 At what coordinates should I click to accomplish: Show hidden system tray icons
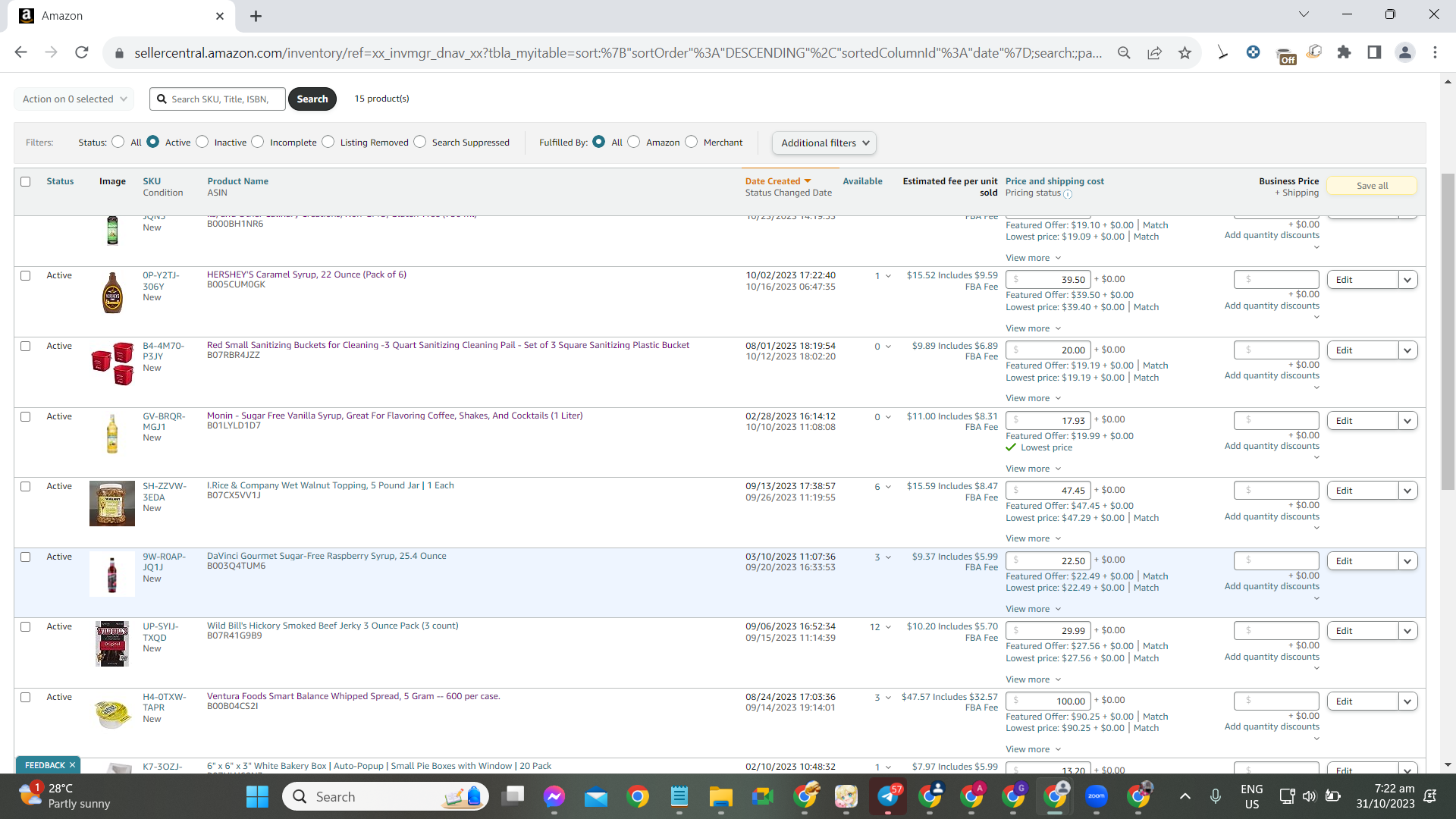[1185, 796]
